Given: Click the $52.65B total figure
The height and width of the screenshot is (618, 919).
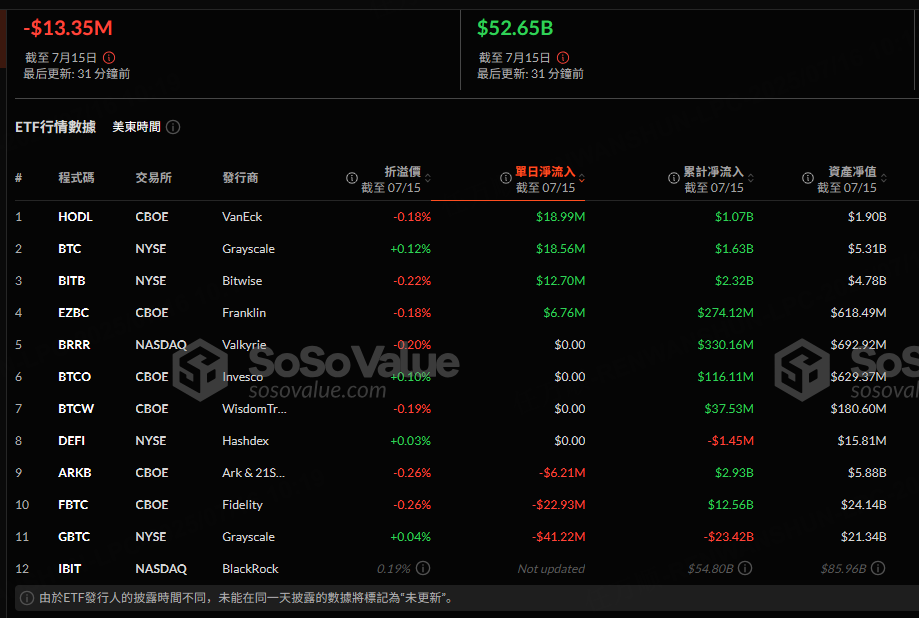Looking at the screenshot, I should tap(515, 28).
